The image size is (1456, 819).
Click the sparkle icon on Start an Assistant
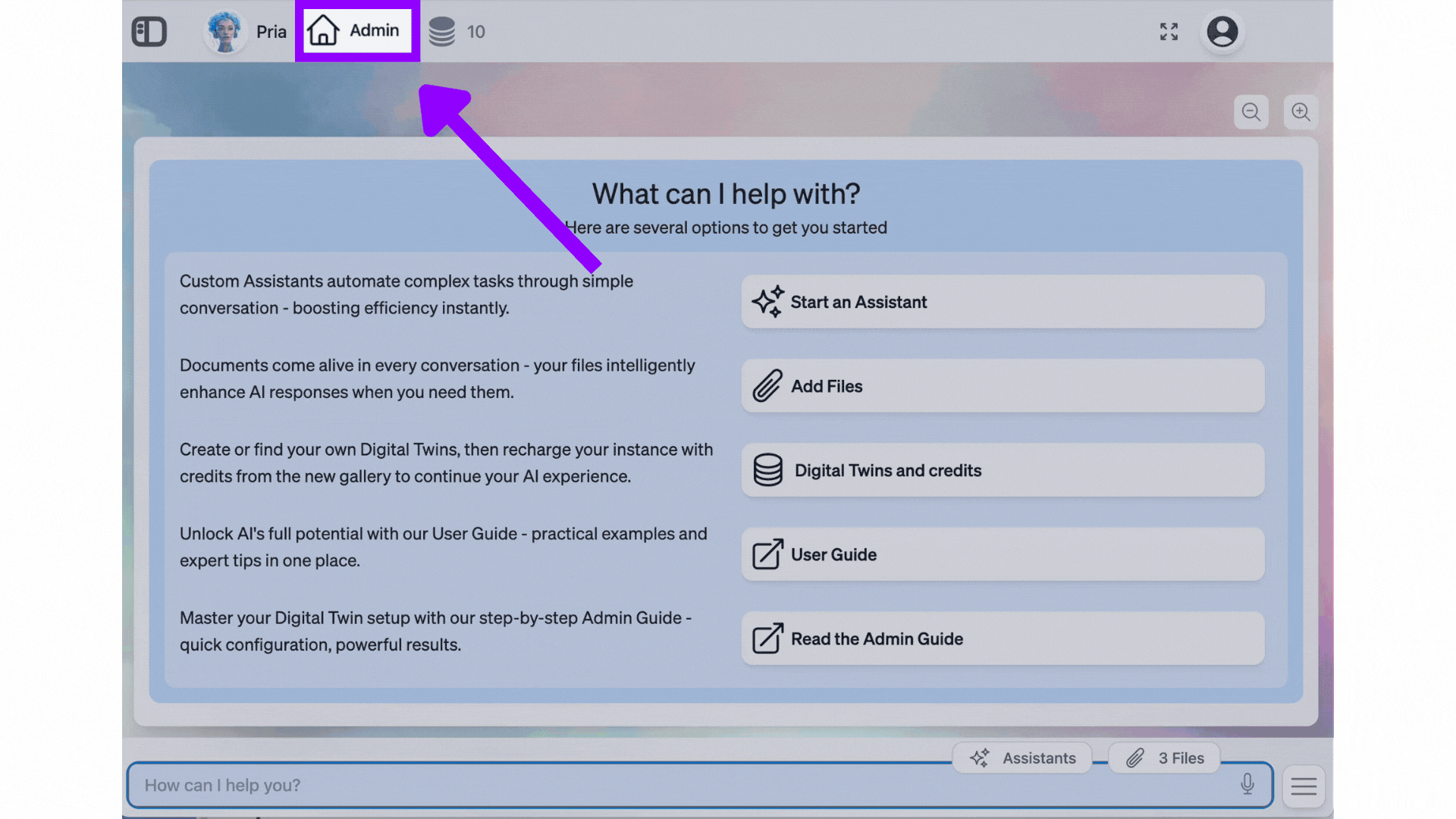coord(767,302)
